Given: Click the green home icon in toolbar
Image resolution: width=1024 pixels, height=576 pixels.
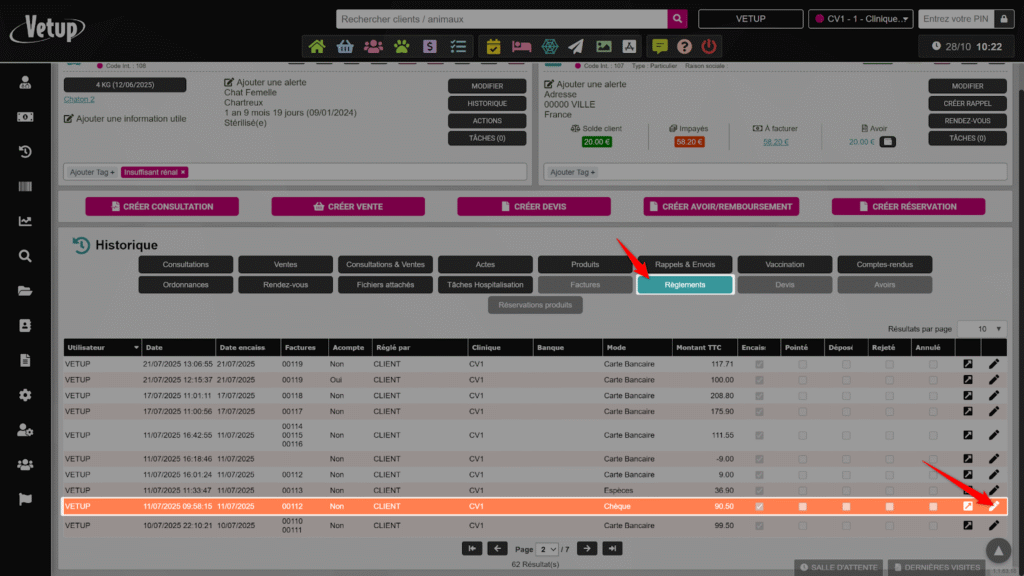Looking at the screenshot, I should click(x=317, y=46).
